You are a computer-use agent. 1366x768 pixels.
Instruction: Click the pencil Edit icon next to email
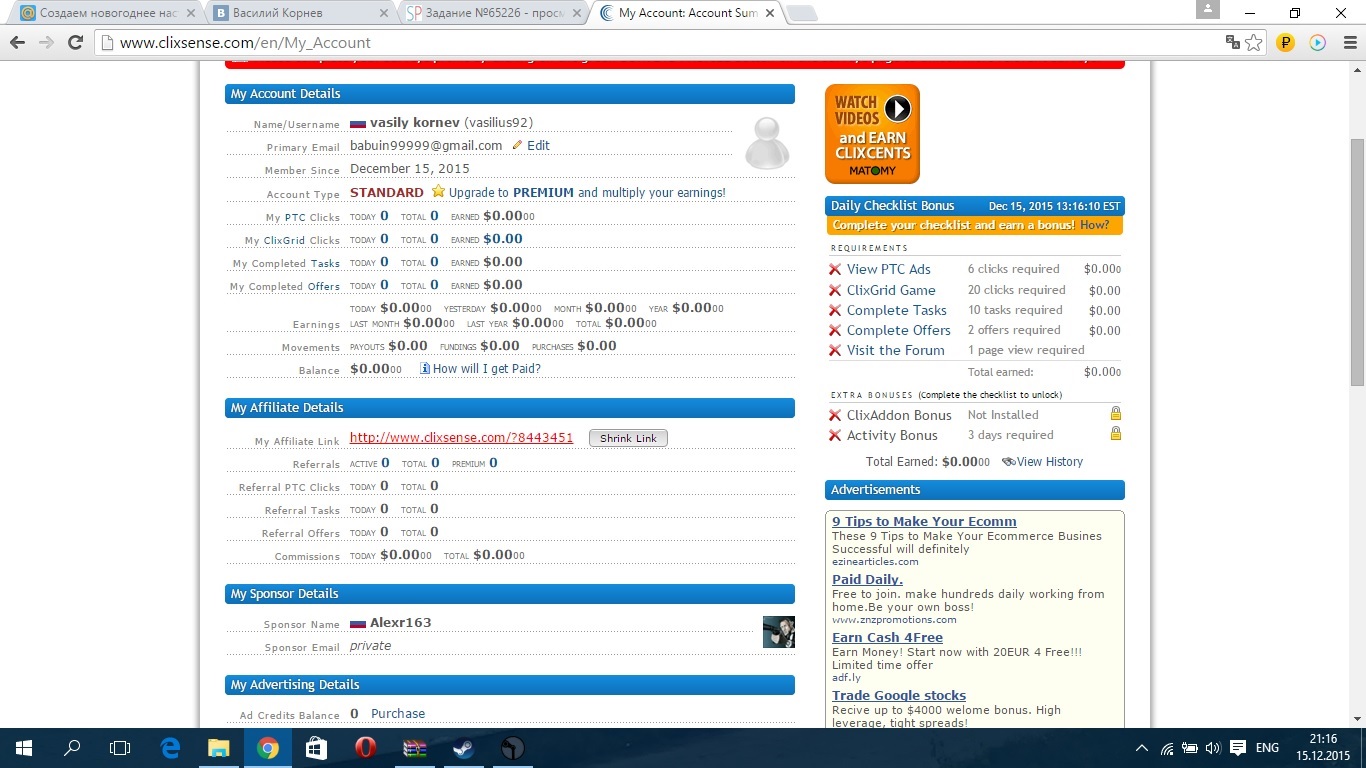(x=517, y=145)
